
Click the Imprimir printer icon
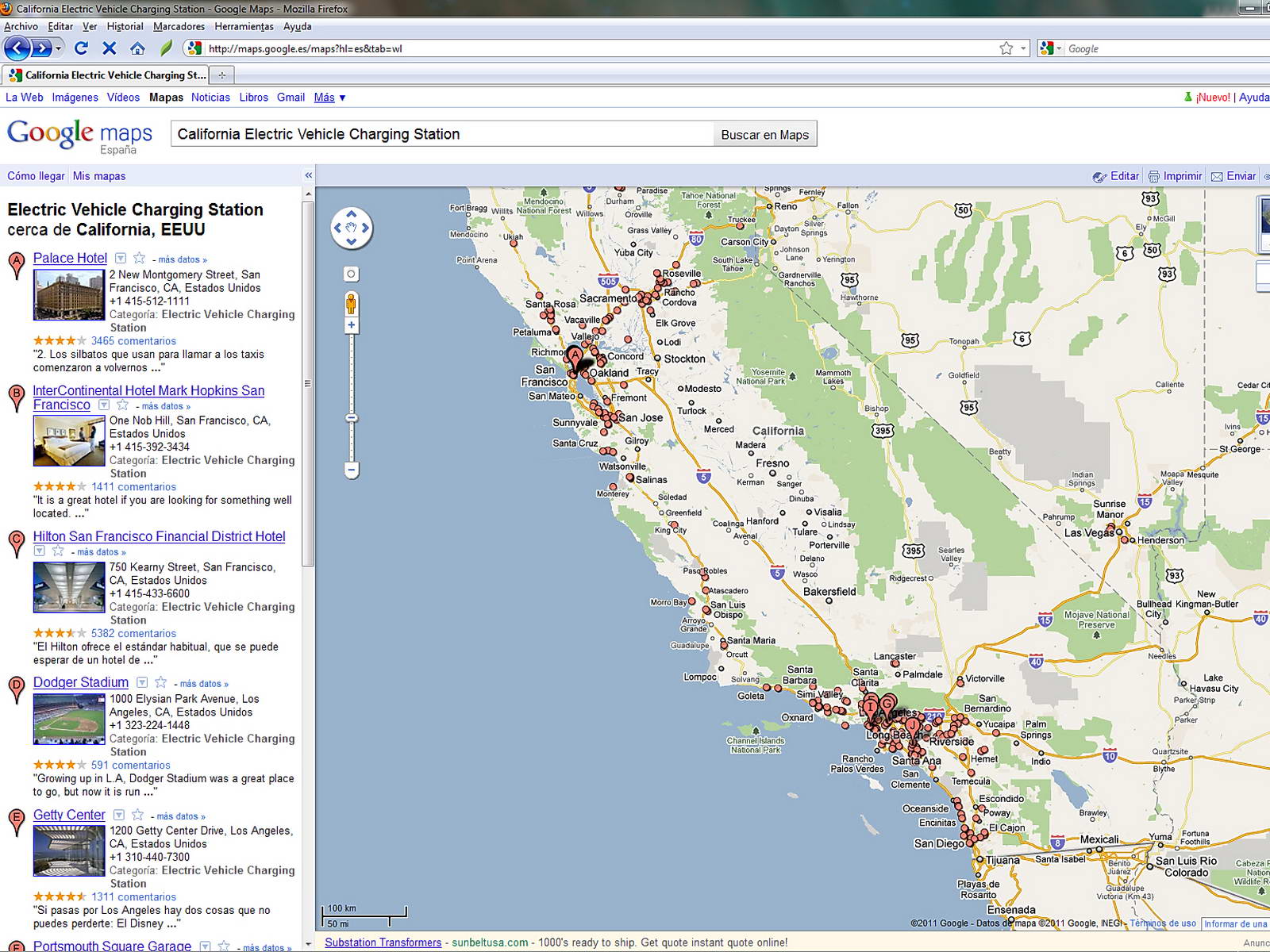point(1153,176)
